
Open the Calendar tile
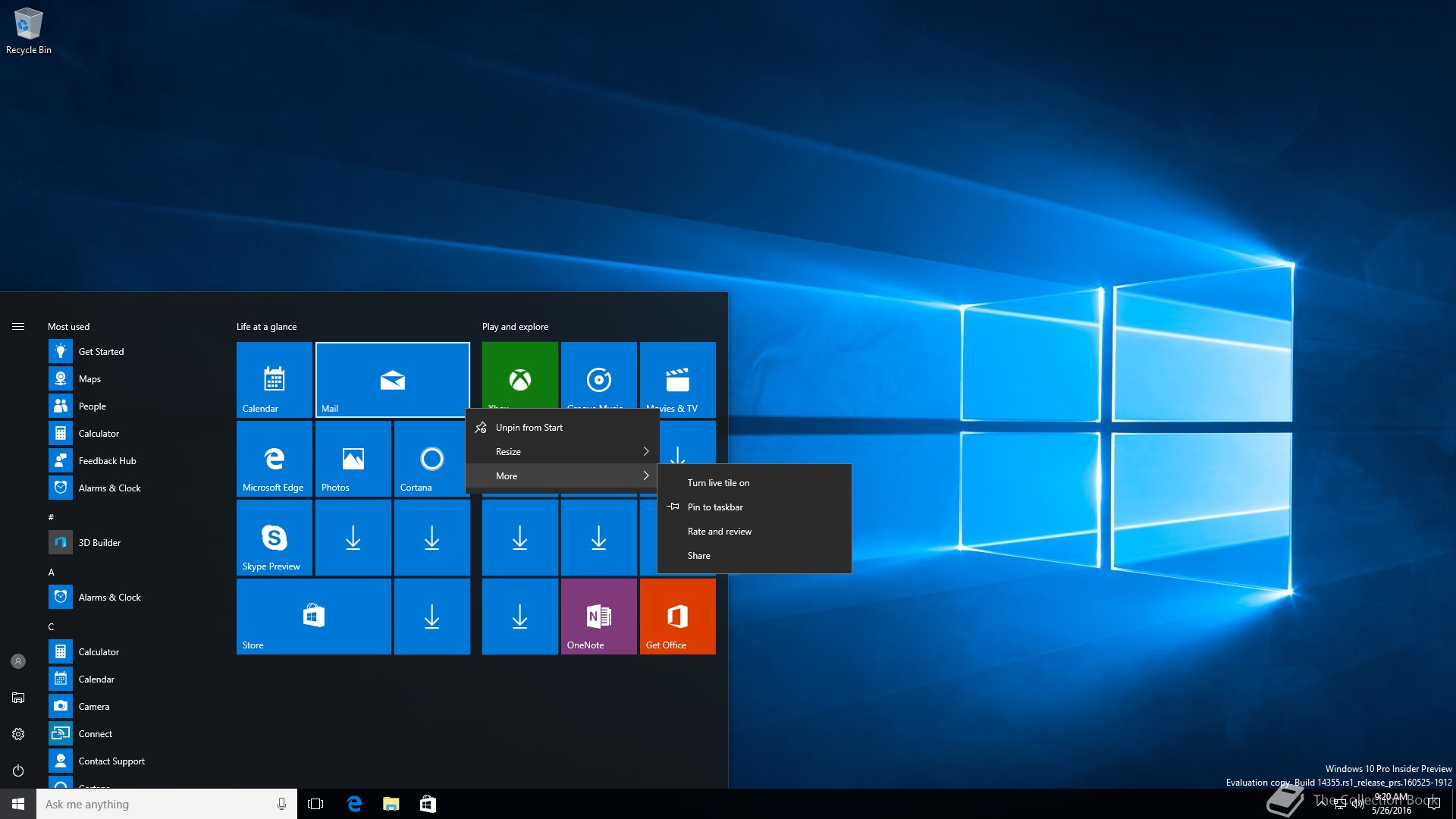pos(274,379)
